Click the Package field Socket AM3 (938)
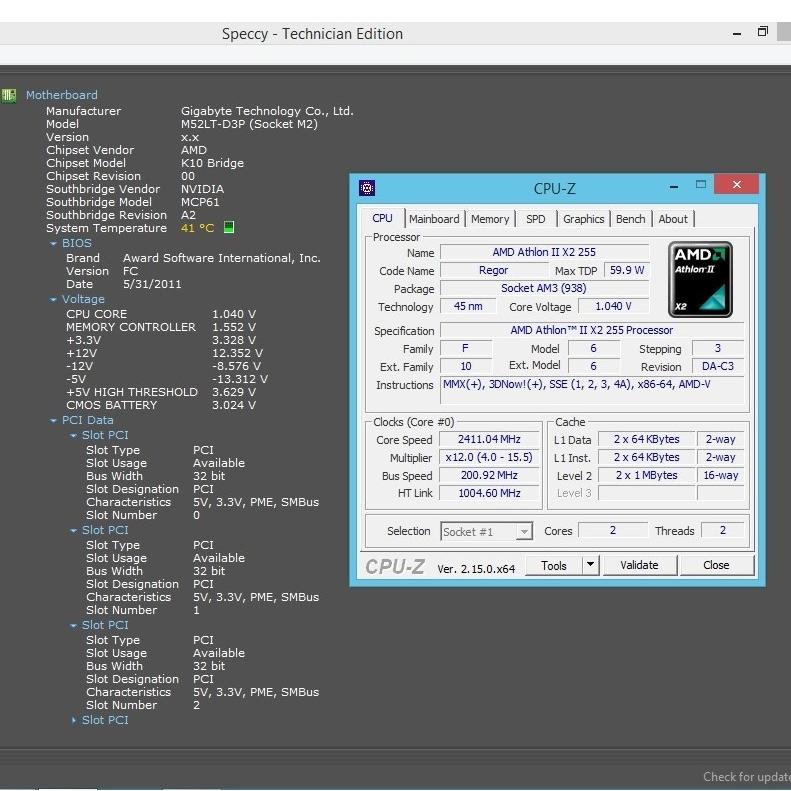 click(544, 288)
